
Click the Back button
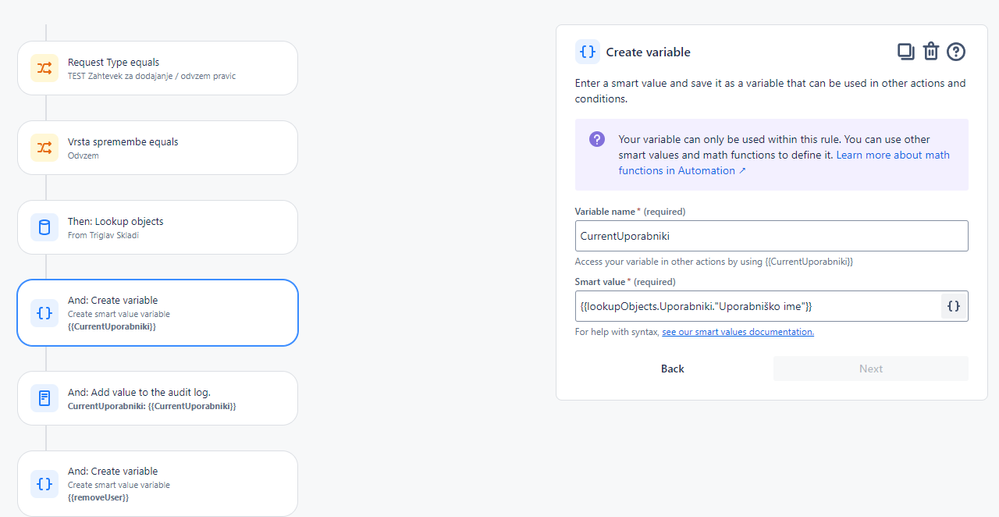(x=672, y=369)
